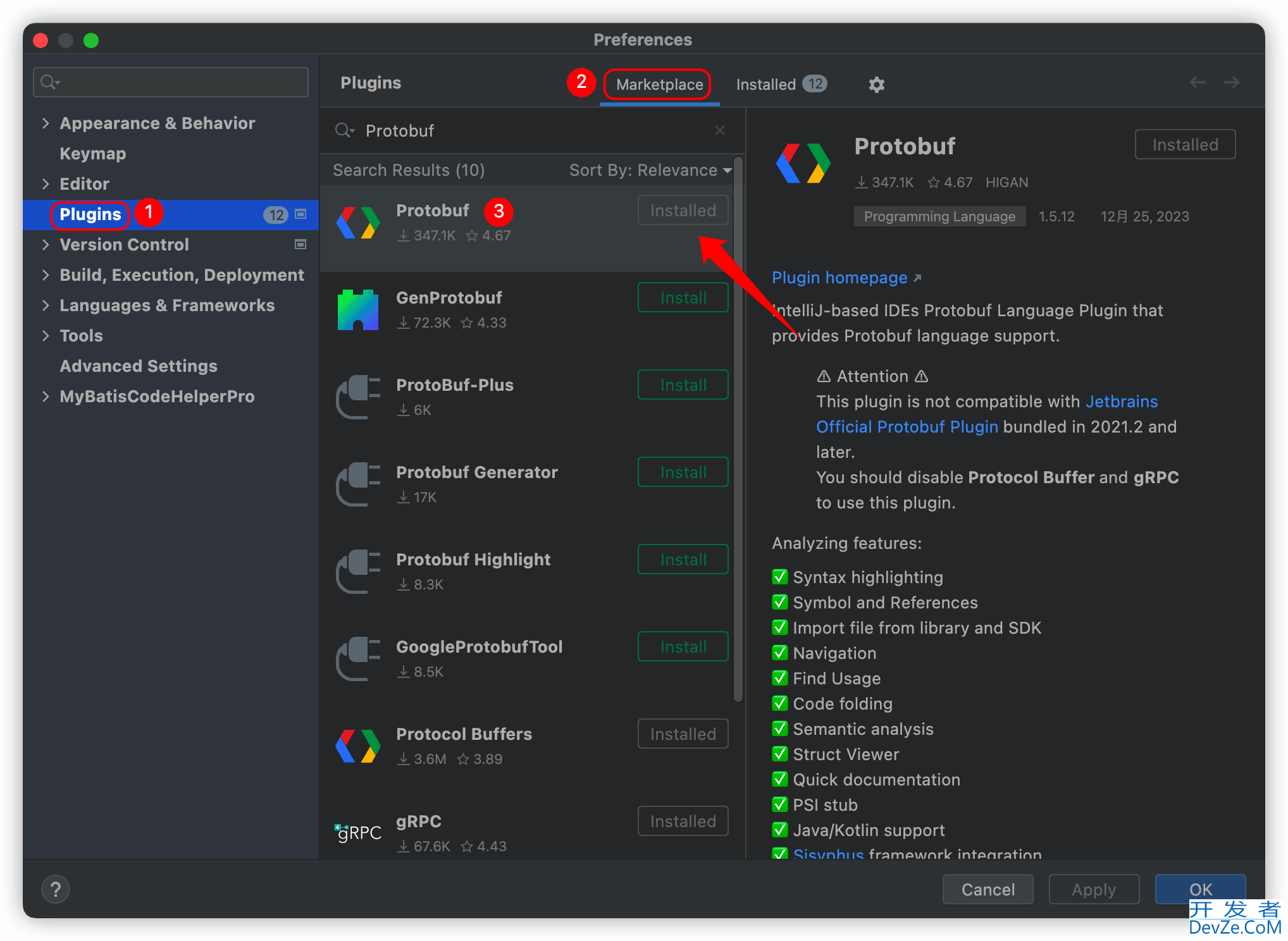Viewport: 1288px width, 941px height.
Task: Click the gRPC plugin logo
Action: pyautogui.click(x=358, y=833)
